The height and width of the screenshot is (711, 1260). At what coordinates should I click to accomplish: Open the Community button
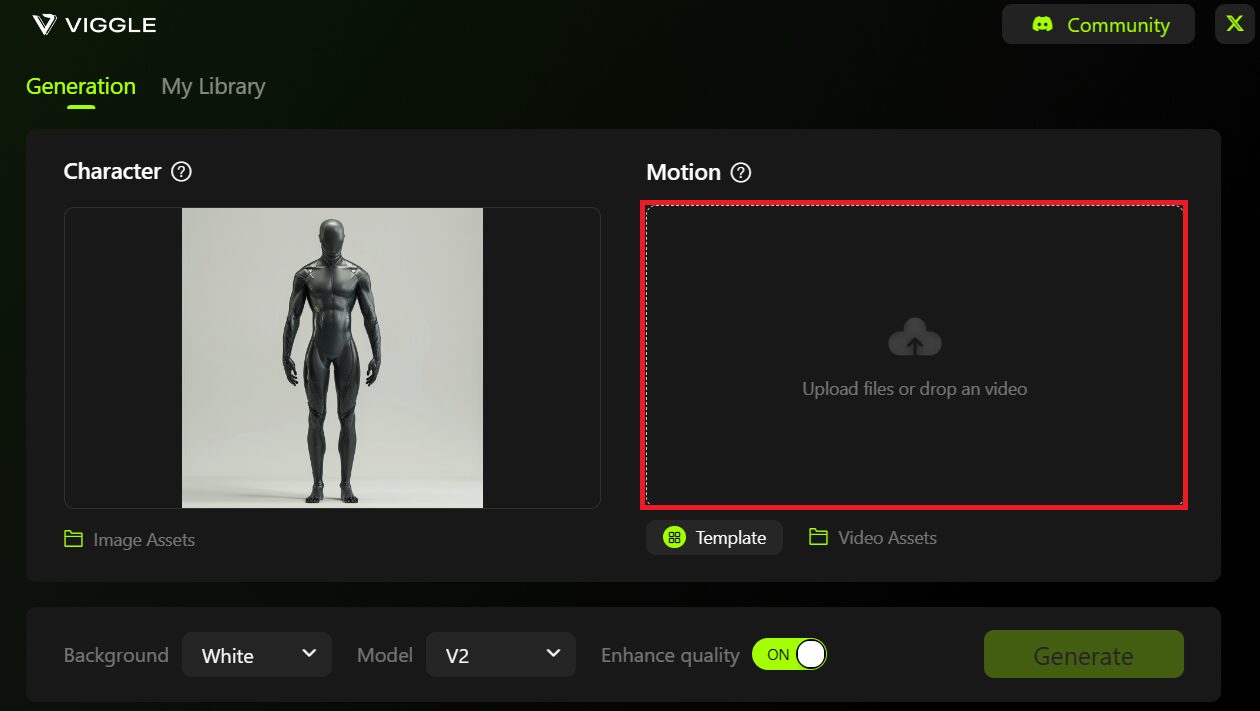(x=1098, y=25)
